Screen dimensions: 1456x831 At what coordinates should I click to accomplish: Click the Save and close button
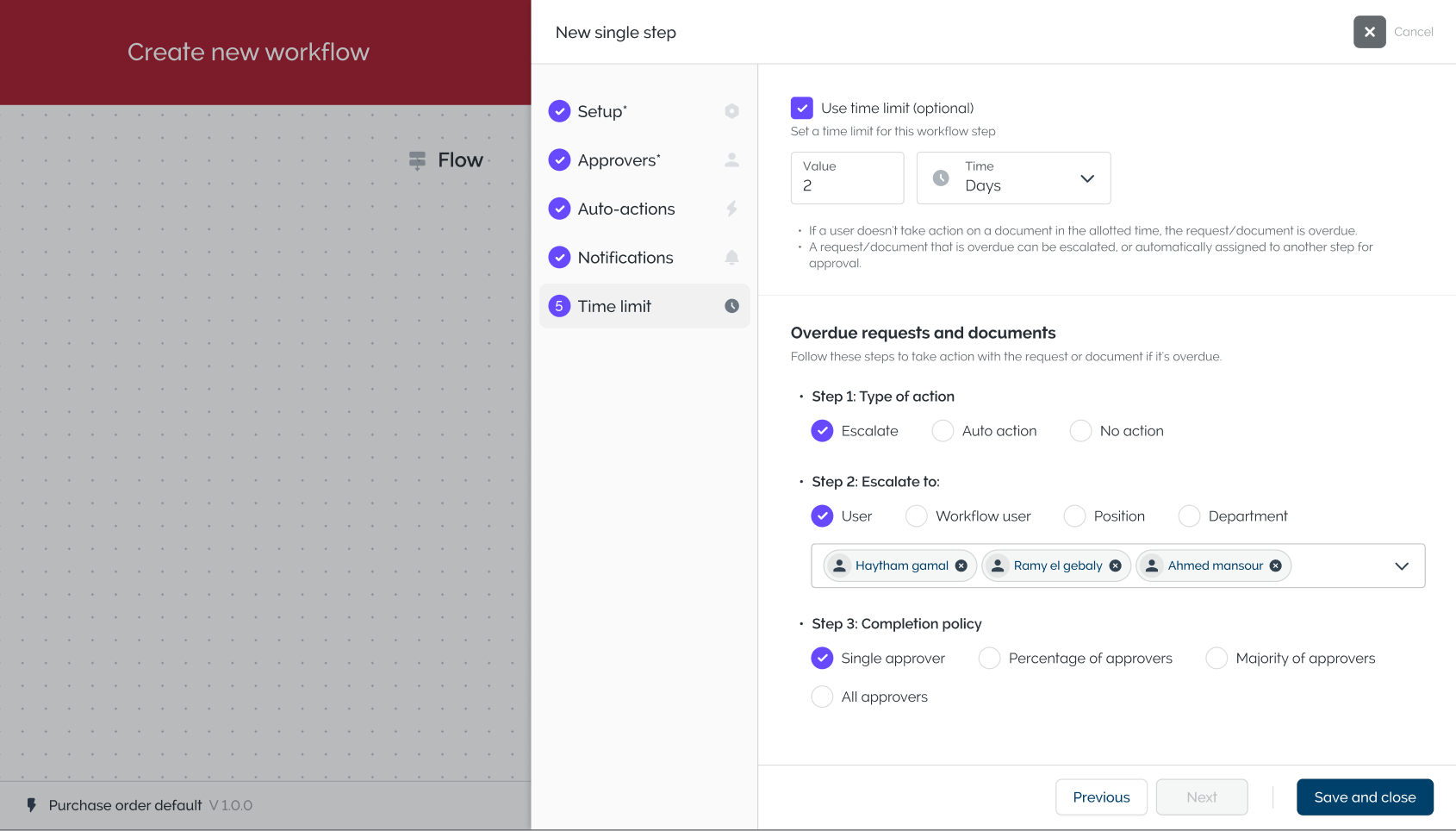click(1365, 797)
